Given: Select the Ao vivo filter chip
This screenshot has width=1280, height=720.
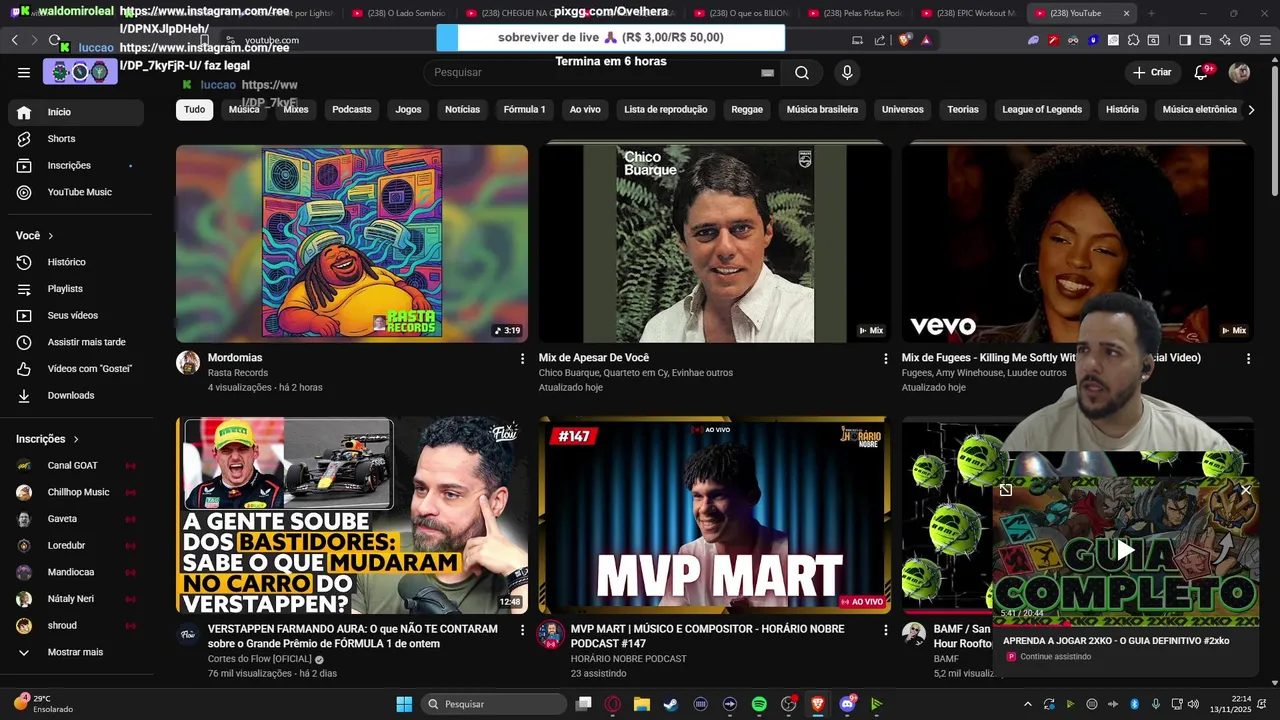Looking at the screenshot, I should 585,109.
